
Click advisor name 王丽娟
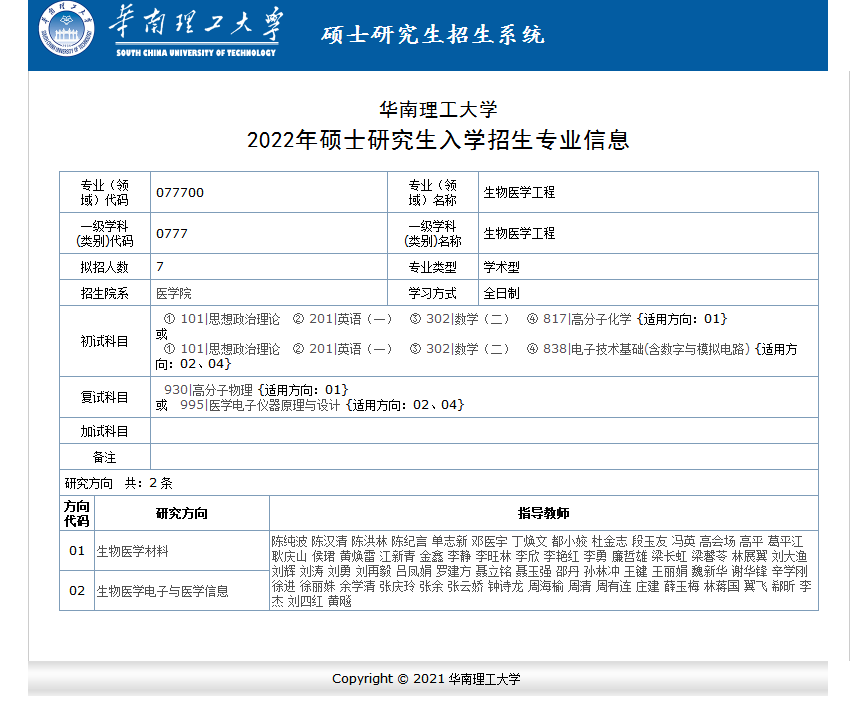click(x=669, y=571)
